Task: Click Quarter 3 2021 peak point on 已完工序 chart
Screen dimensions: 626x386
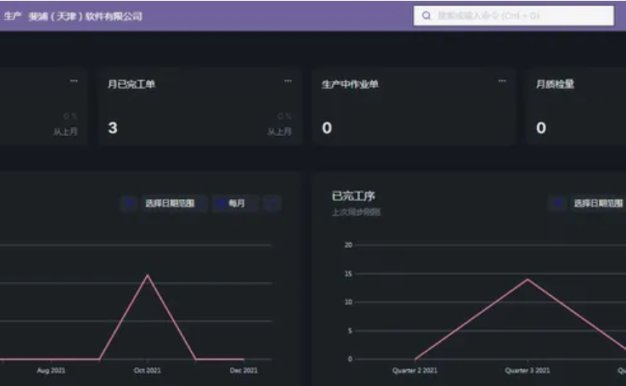Action: tap(528, 279)
